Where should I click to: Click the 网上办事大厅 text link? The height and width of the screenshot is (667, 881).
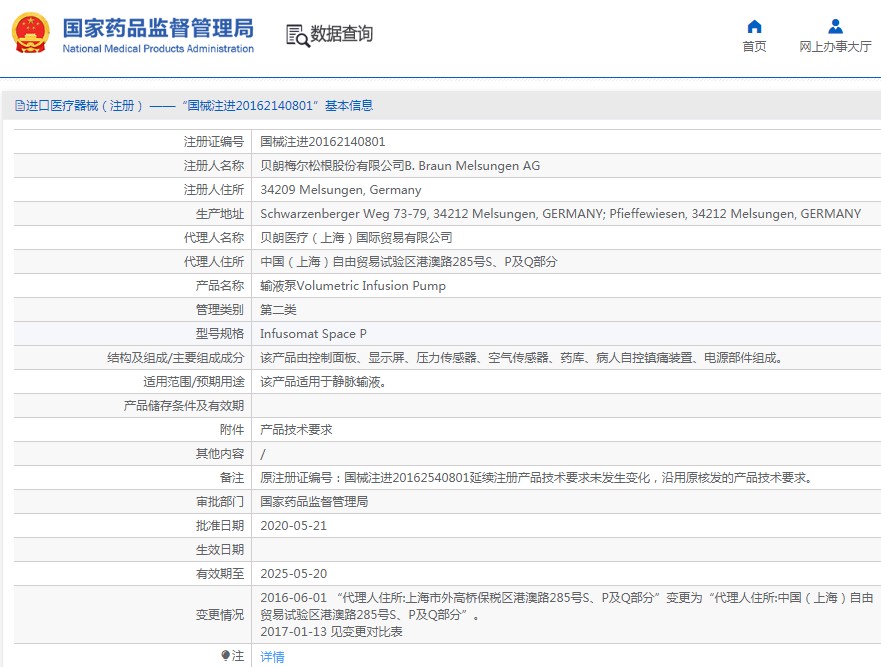835,47
